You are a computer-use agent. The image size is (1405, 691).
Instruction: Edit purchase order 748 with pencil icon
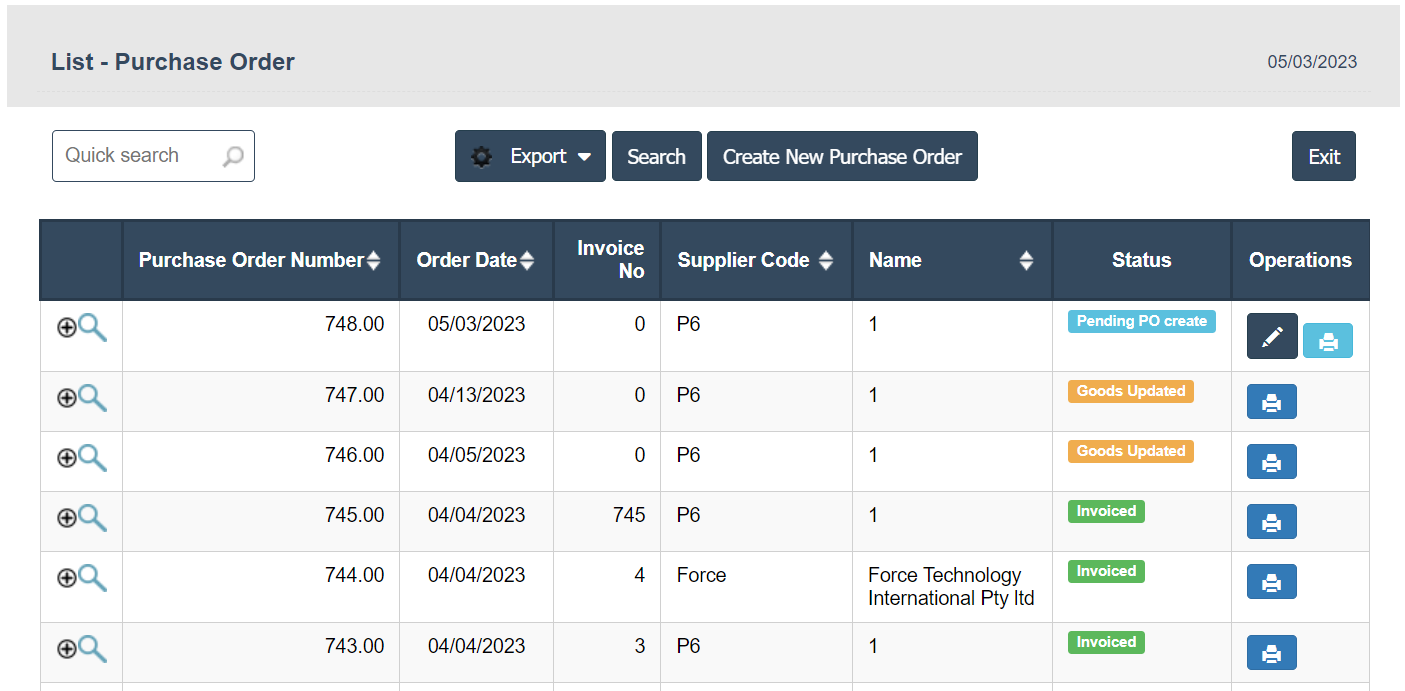pos(1272,337)
